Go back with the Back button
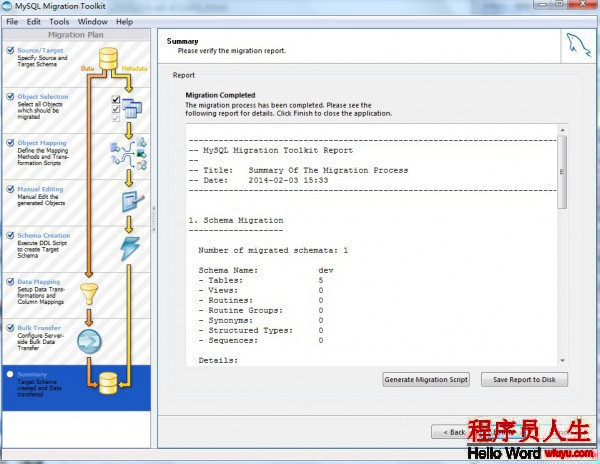Viewport: 600px width, 464px height. (x=450, y=432)
